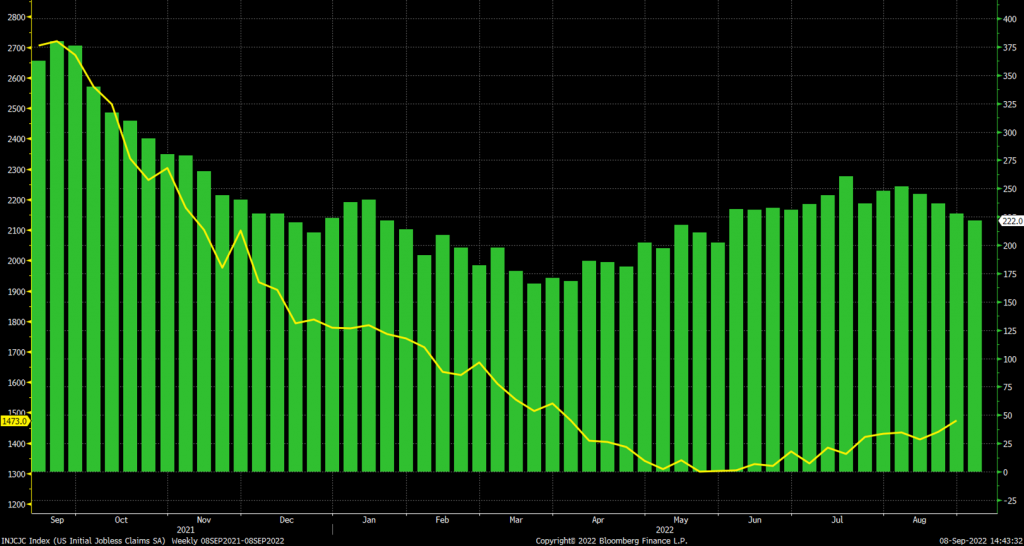This screenshot has height=546, width=1024.
Task: Select the 2022 year label below the months
Action: pos(664,528)
